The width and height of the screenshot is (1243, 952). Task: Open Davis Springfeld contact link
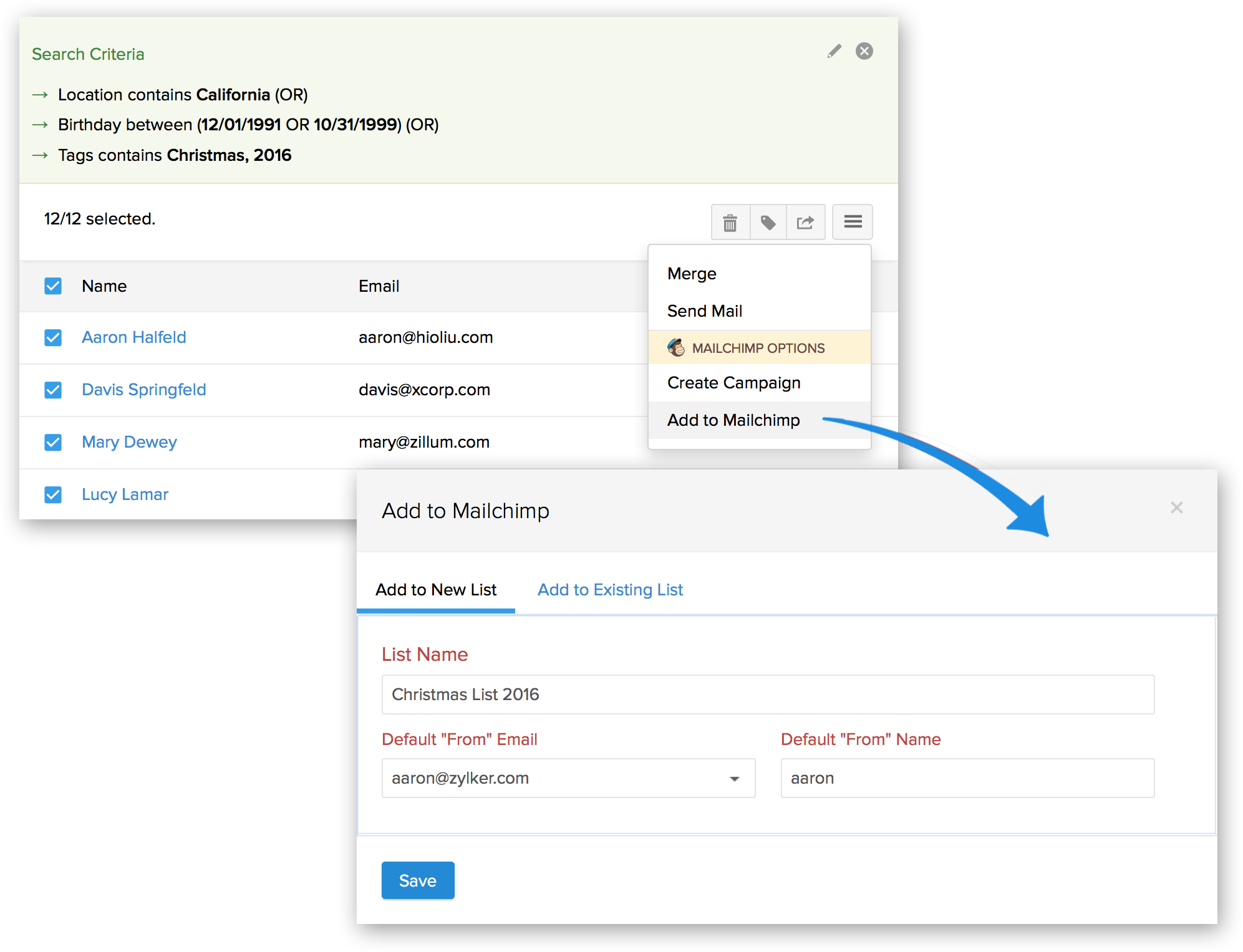(144, 390)
